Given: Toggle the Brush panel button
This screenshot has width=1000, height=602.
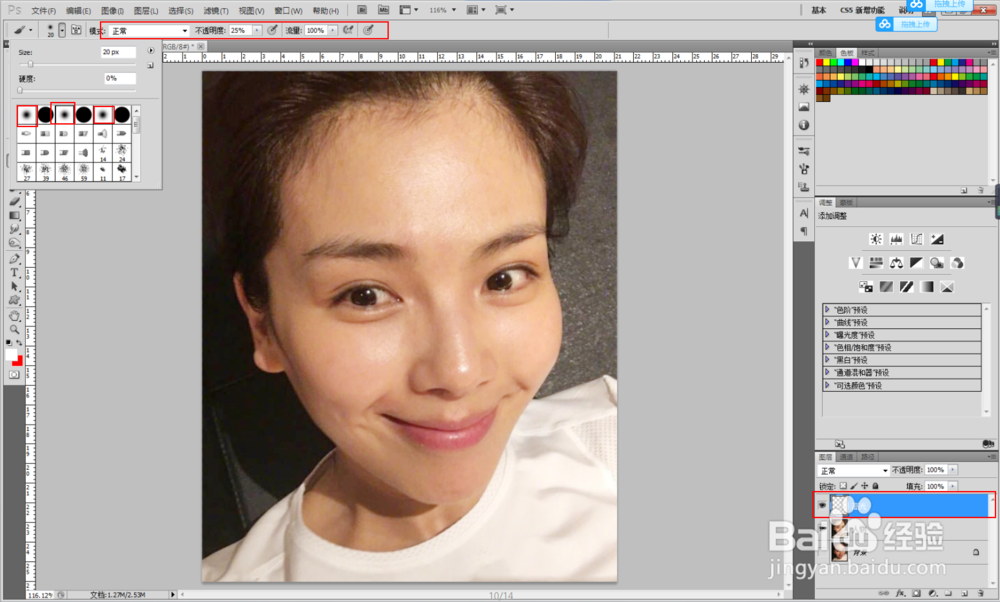Looking at the screenshot, I should point(76,30).
